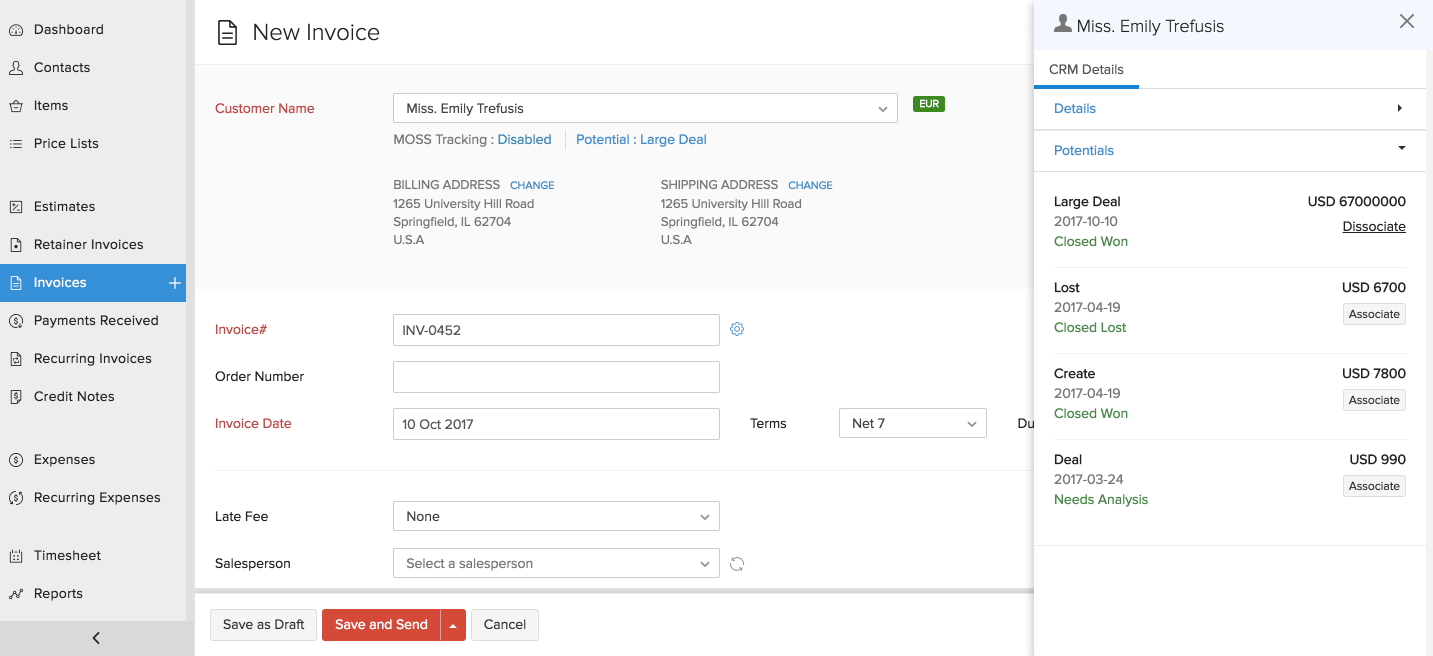1433x656 pixels.
Task: Select Estimates in the navigation menu
Action: (x=64, y=206)
